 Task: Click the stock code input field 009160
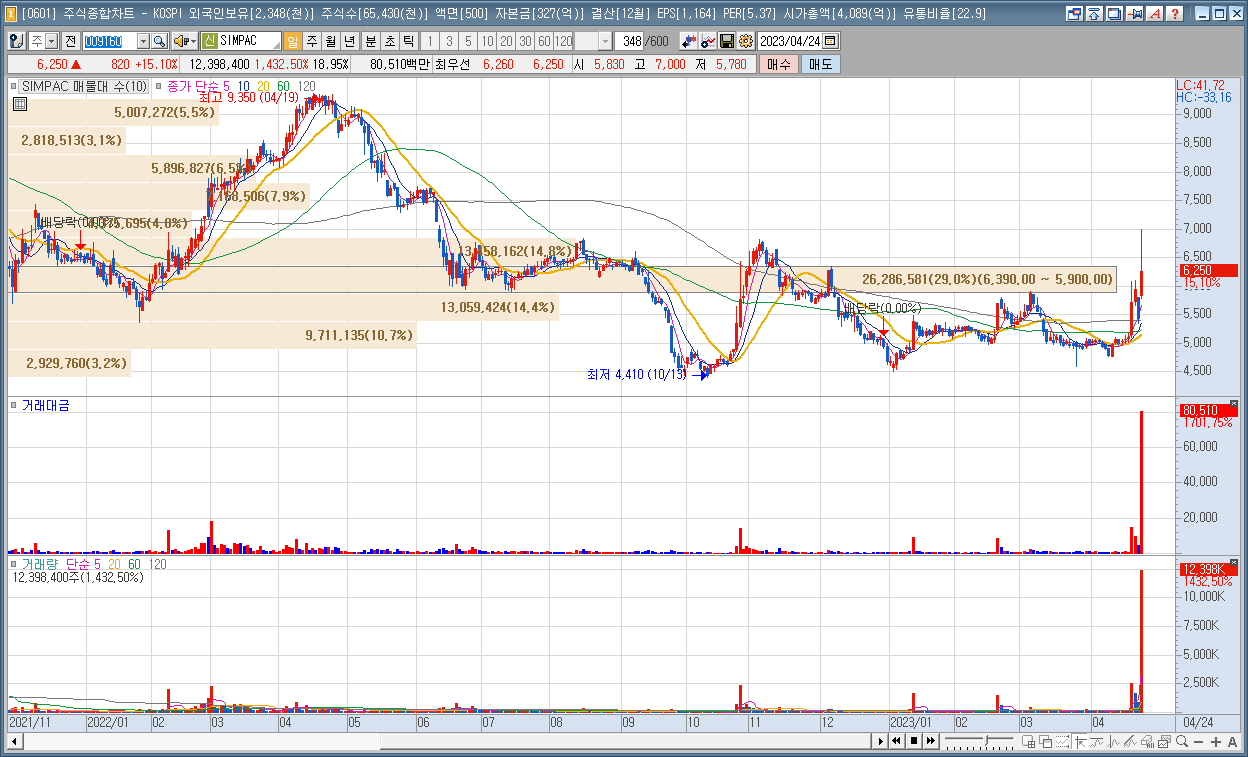pos(109,41)
